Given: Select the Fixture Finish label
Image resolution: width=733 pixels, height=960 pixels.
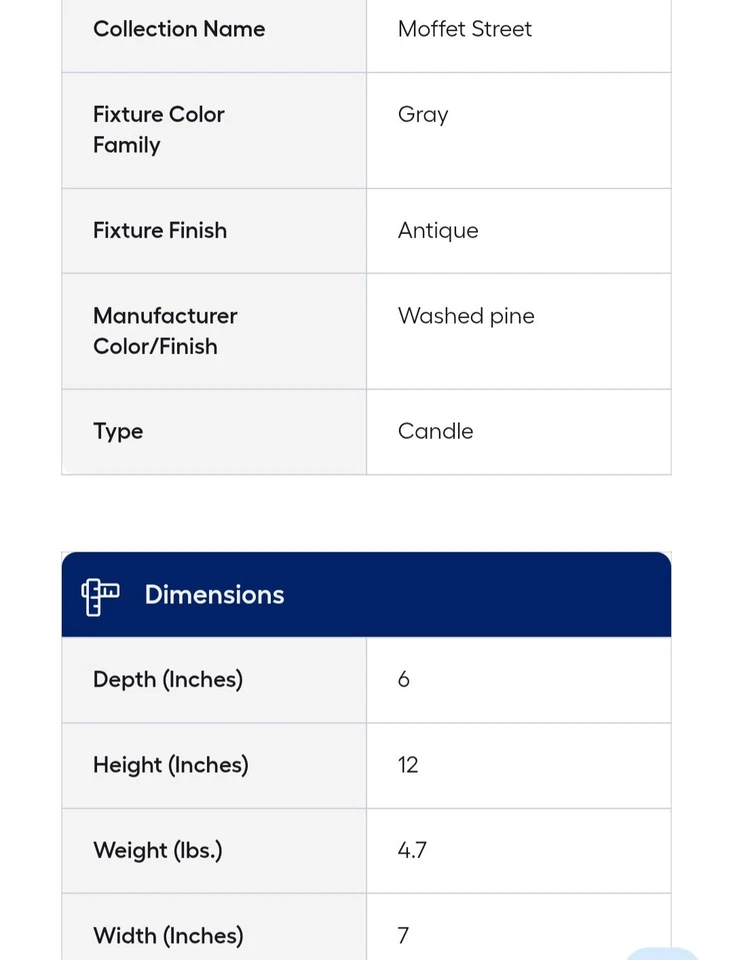Looking at the screenshot, I should pyautogui.click(x=160, y=231).
